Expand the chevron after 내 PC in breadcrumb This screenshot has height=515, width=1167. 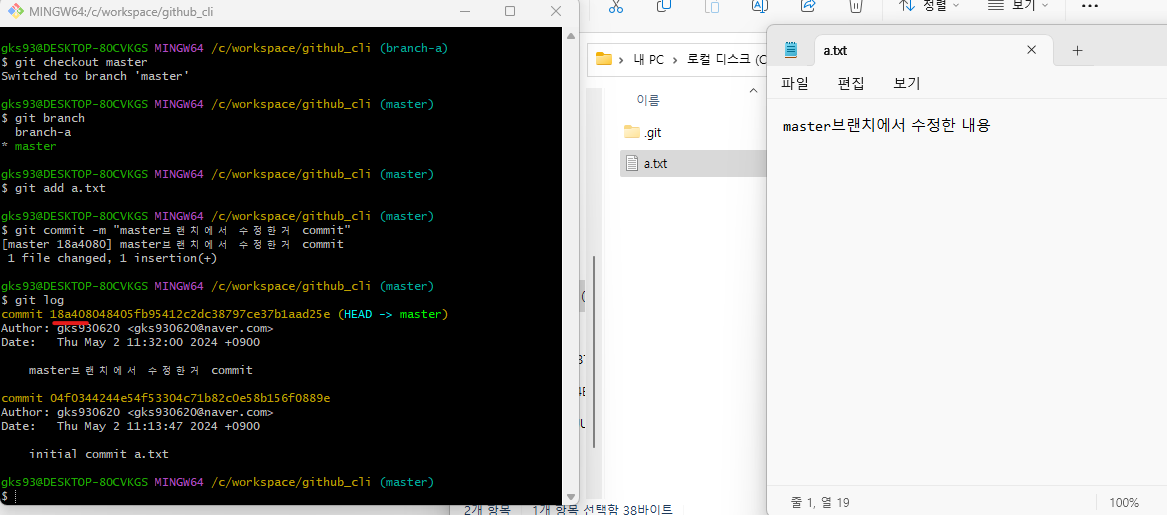pyautogui.click(x=675, y=60)
